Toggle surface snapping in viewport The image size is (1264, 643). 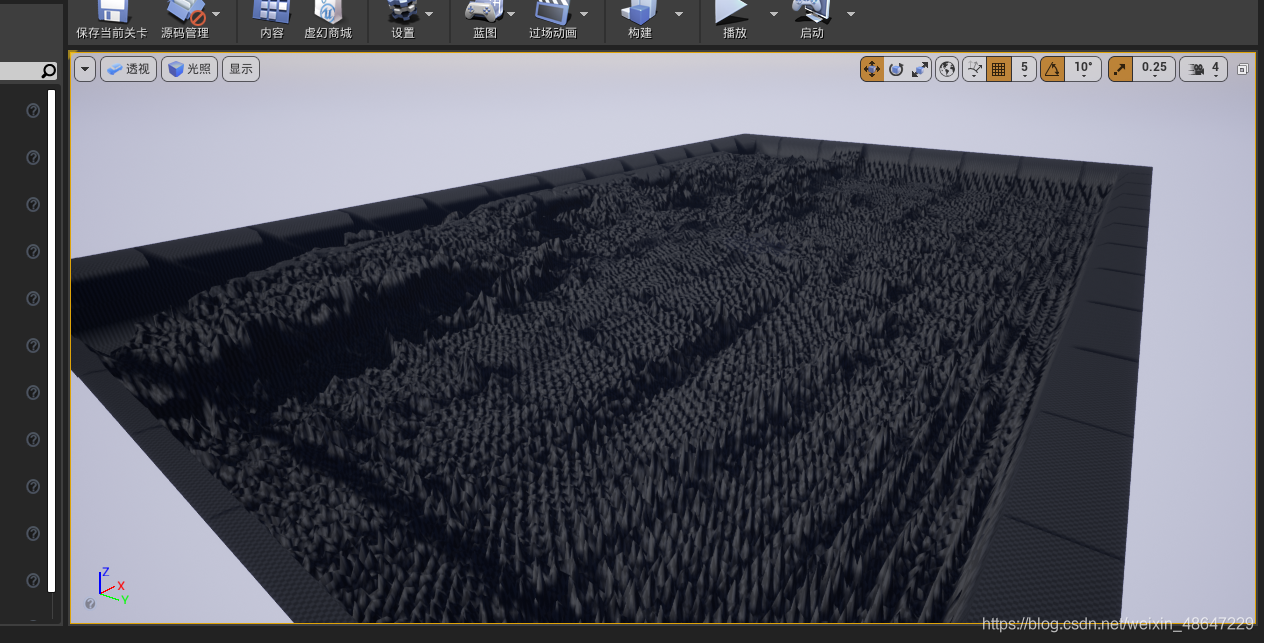tap(974, 69)
